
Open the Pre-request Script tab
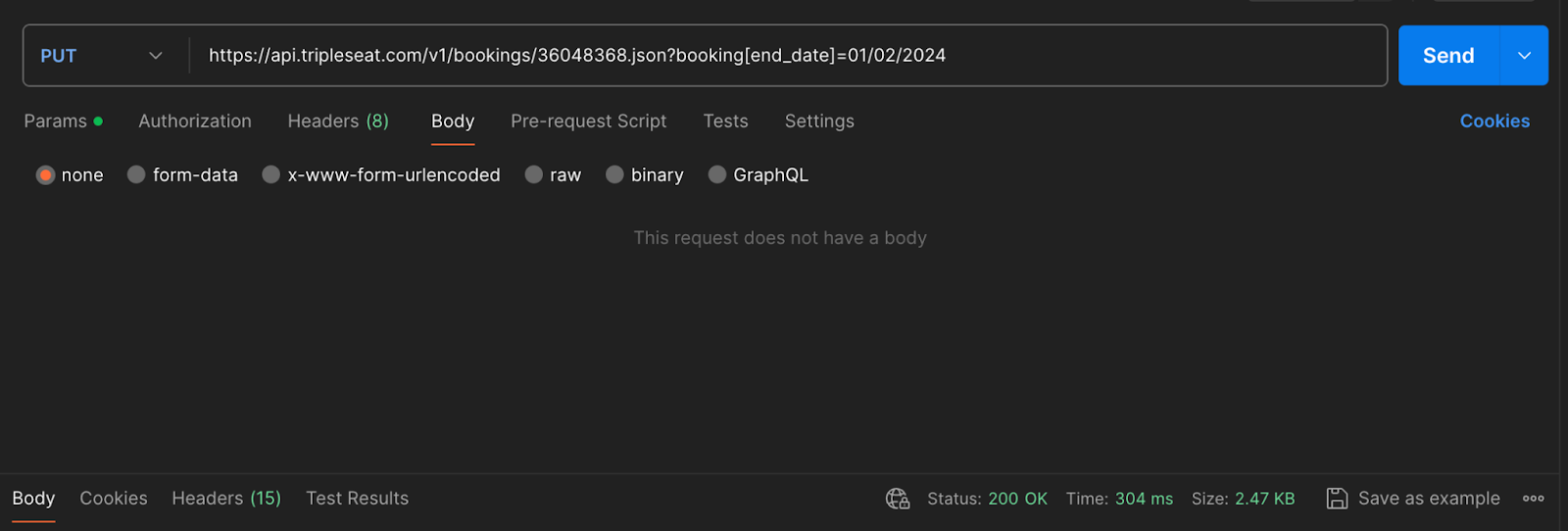pyautogui.click(x=588, y=121)
